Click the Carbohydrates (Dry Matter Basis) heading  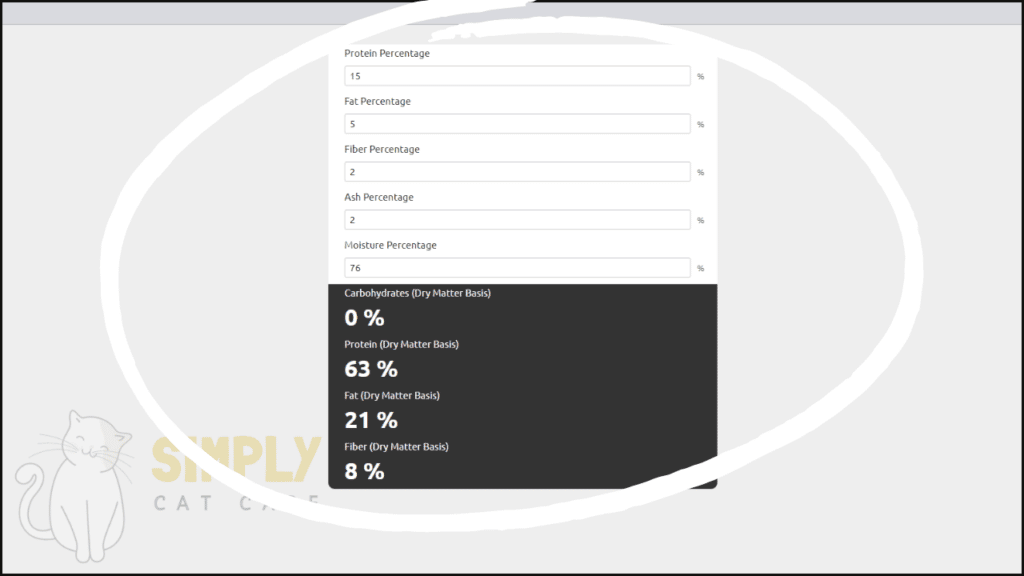417,293
